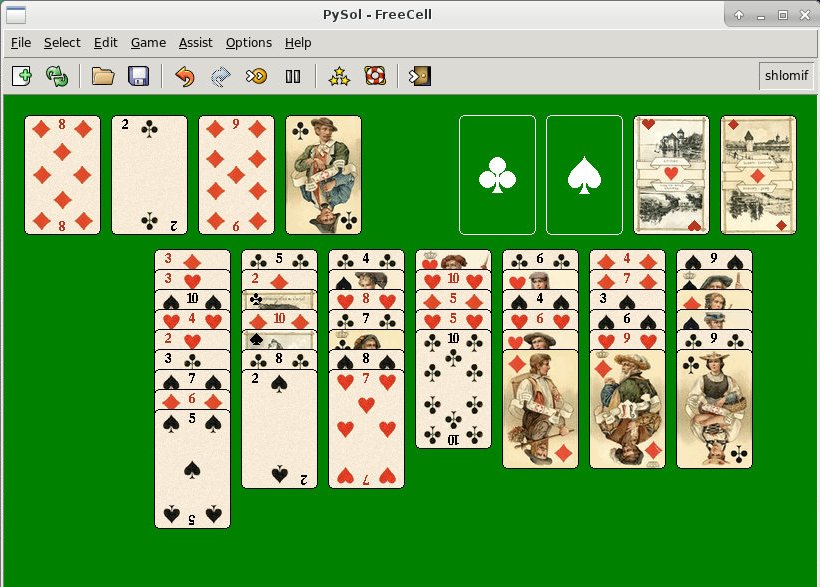Select the King of diamonds card

click(x=628, y=409)
